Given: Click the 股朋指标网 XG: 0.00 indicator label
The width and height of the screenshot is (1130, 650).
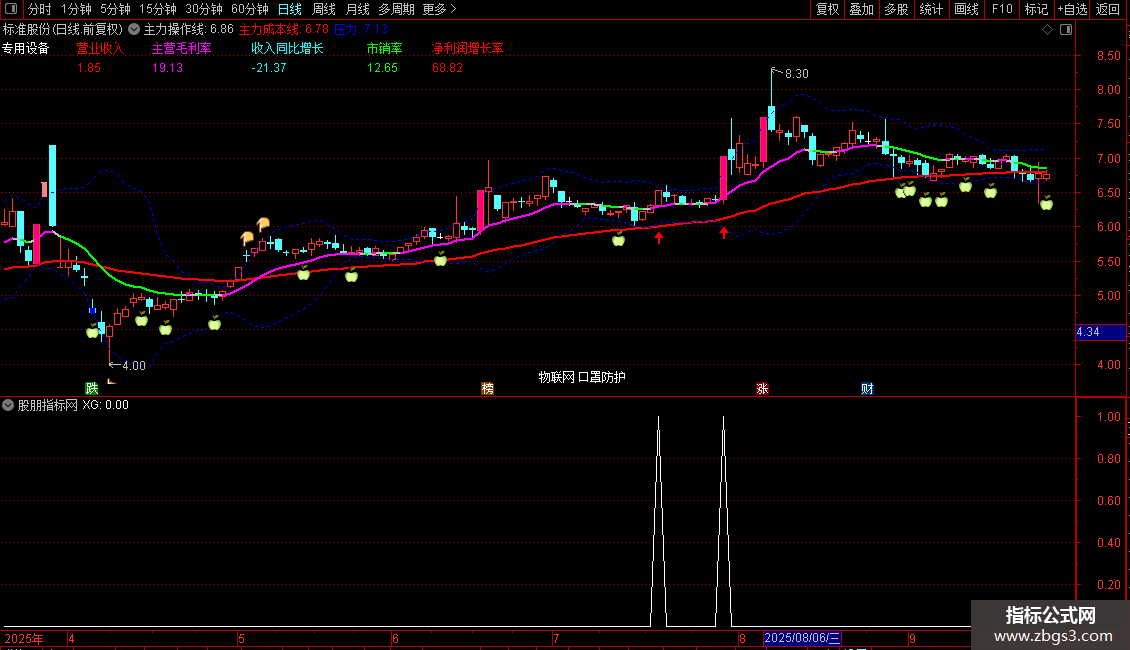Looking at the screenshot, I should pyautogui.click(x=74, y=405).
